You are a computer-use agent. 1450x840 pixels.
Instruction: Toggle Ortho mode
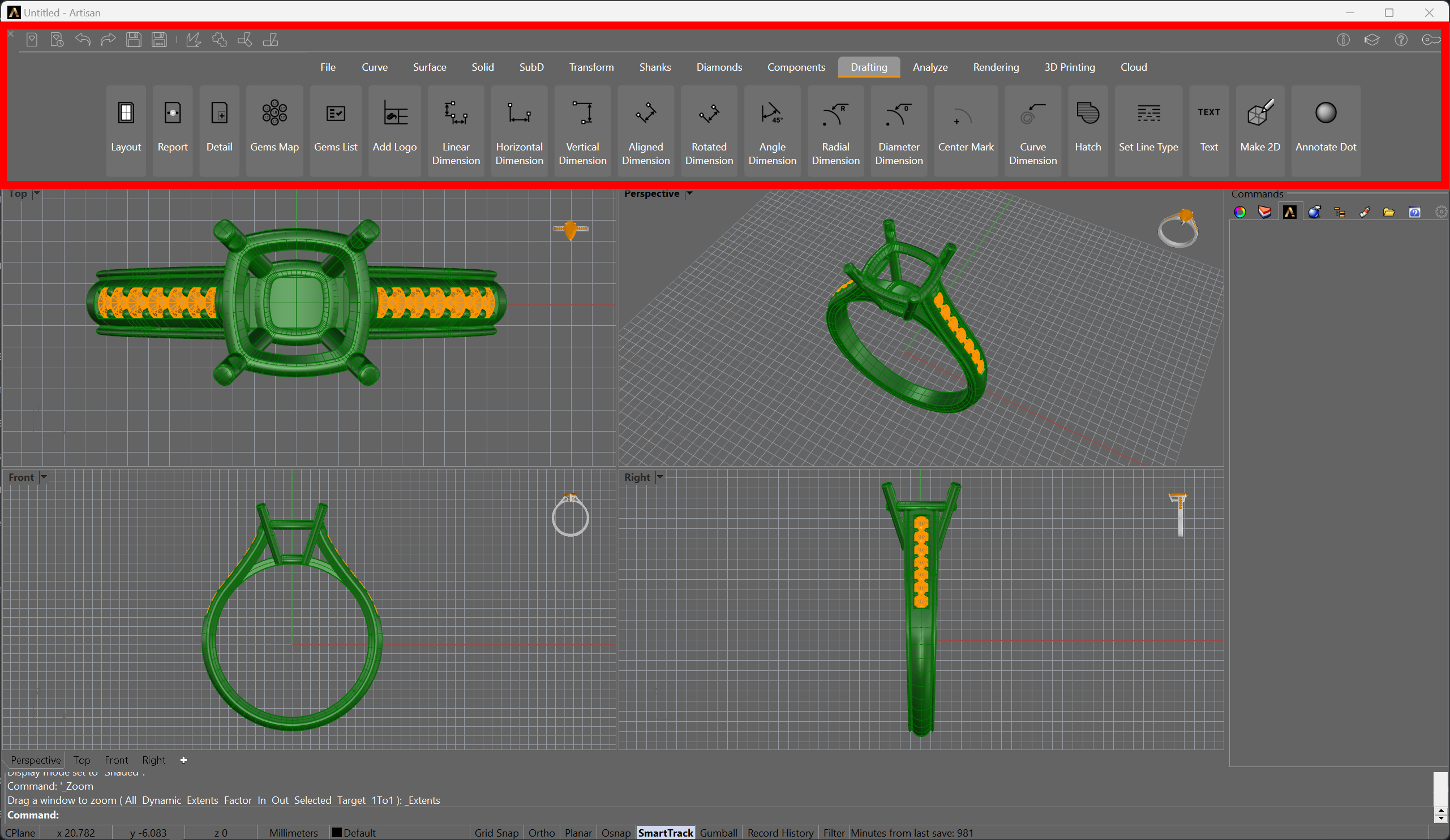pos(542,833)
